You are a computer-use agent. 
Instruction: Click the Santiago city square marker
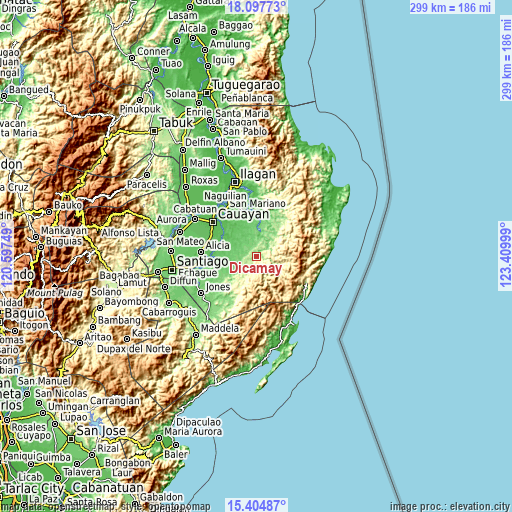(x=172, y=270)
